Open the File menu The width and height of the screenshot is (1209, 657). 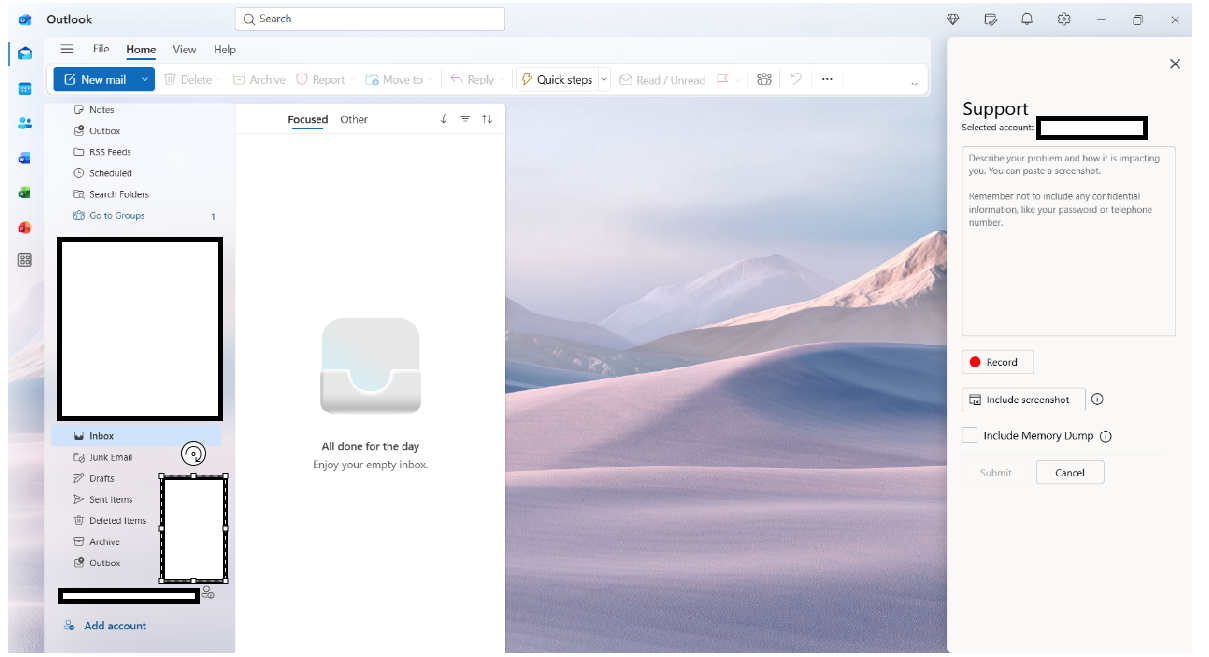click(x=101, y=49)
